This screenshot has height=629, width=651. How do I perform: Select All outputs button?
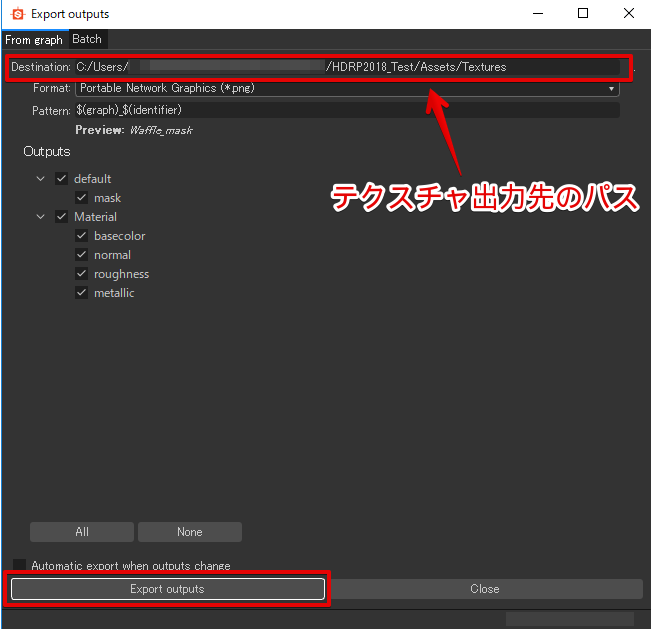tap(82, 532)
